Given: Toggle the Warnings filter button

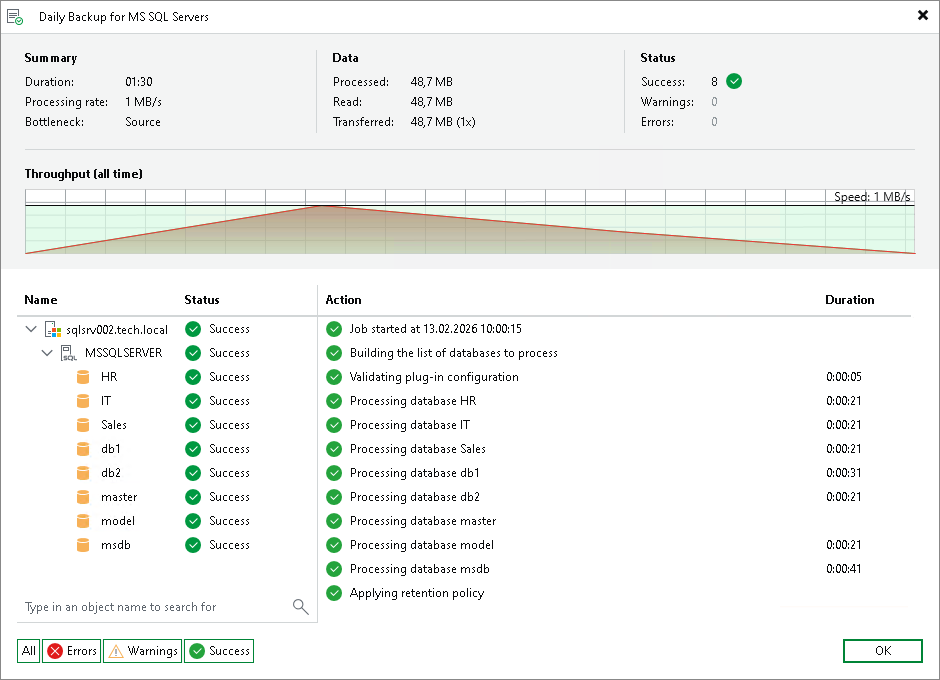Looking at the screenshot, I should tap(143, 651).
